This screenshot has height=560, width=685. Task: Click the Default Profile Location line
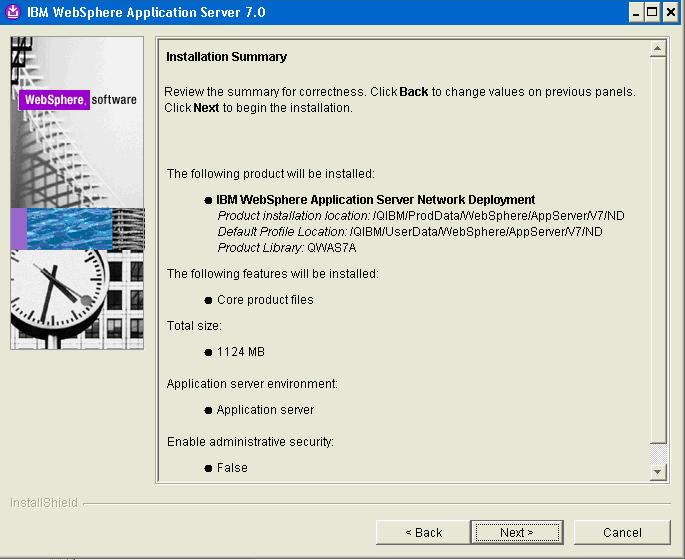coord(410,232)
